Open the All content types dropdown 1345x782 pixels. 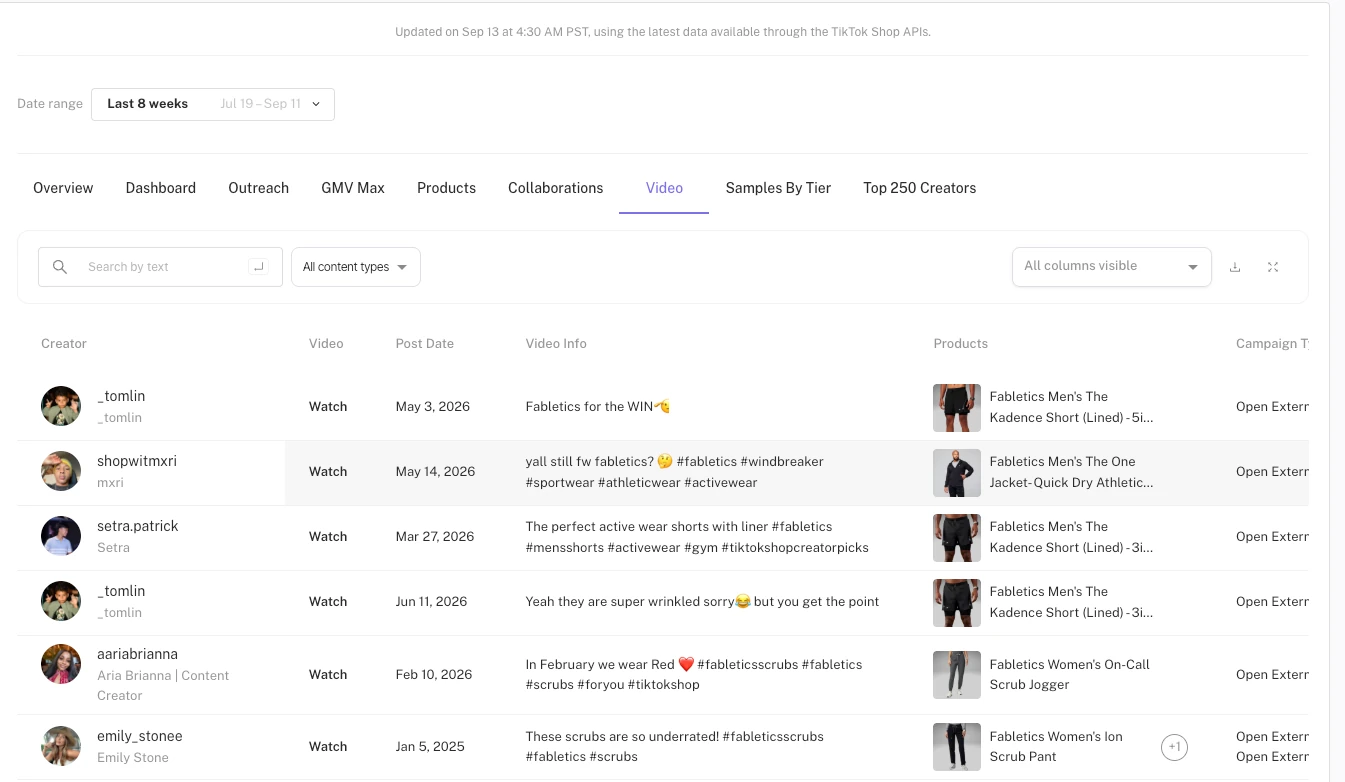pyautogui.click(x=356, y=267)
